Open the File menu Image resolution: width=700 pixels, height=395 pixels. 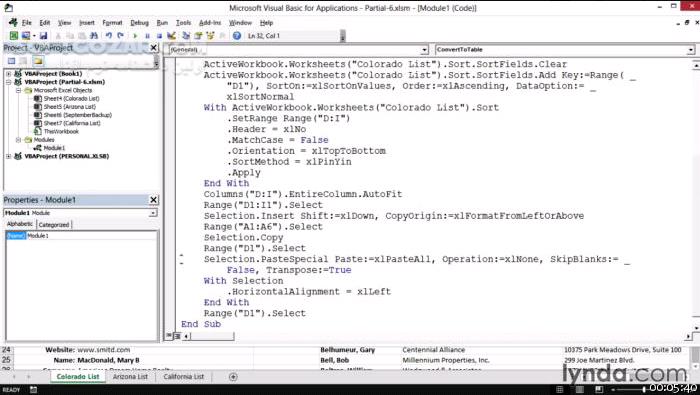pyautogui.click(x=27, y=23)
